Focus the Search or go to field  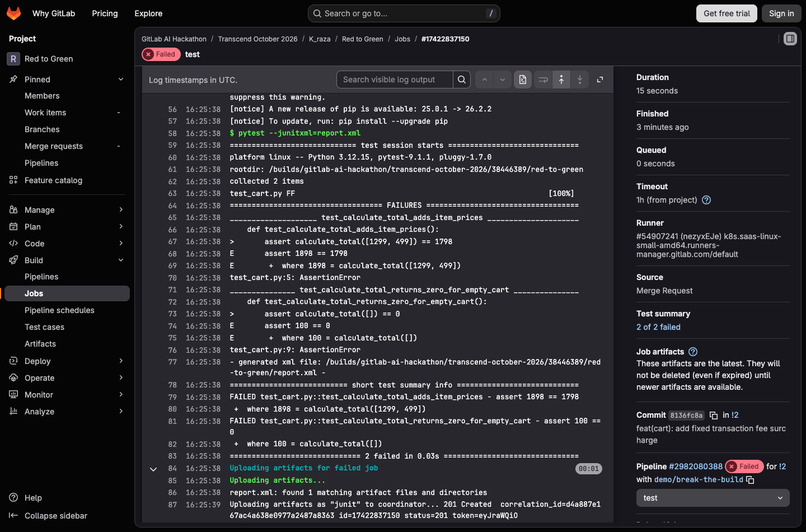(x=404, y=13)
